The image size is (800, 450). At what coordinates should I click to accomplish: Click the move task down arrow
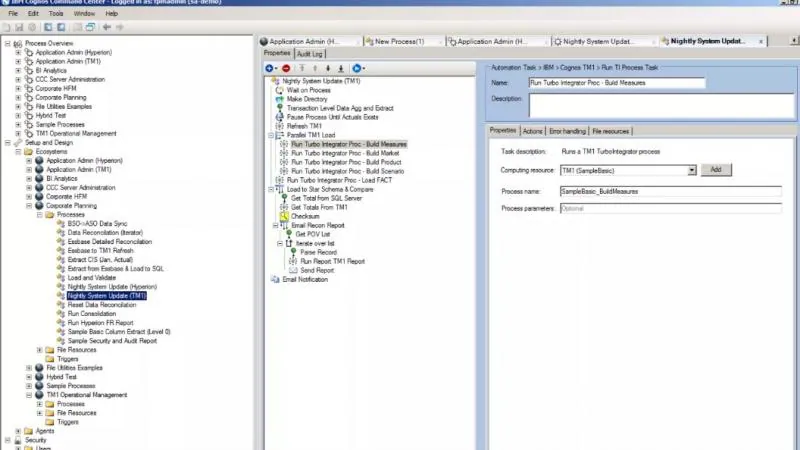(328, 68)
